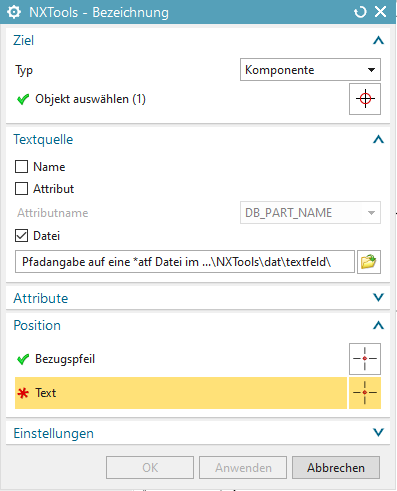The image size is (397, 491).
Task: Click the Objekt auswählen crosshair selection icon
Action: pyautogui.click(x=365, y=99)
